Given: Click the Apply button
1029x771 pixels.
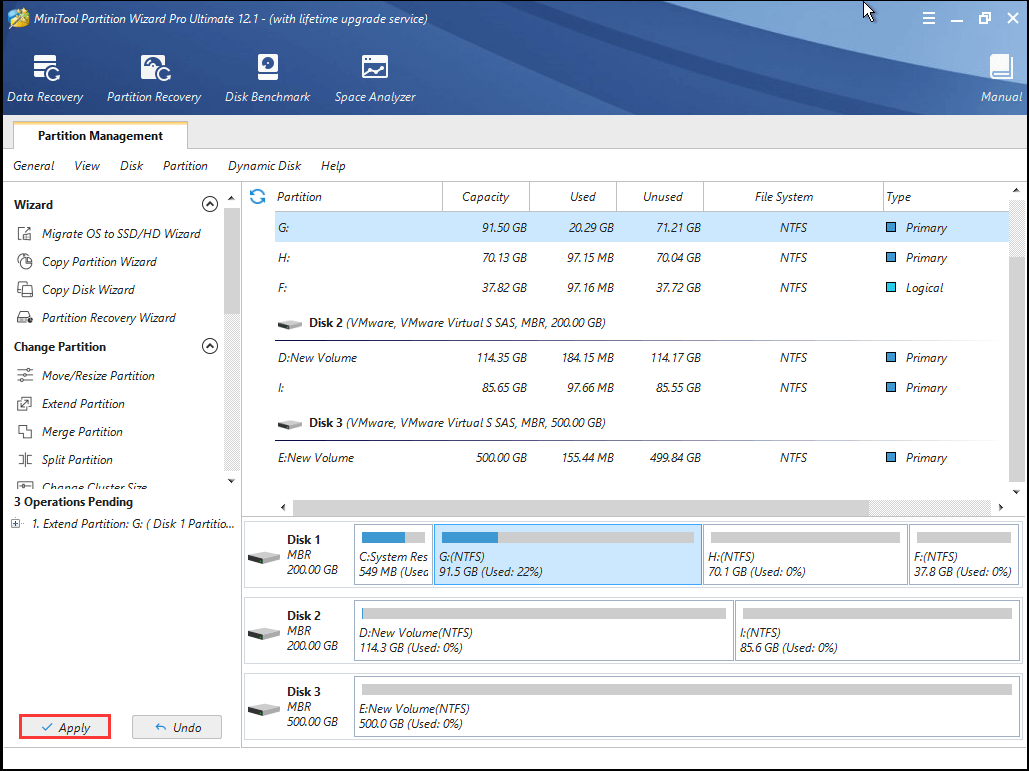Looking at the screenshot, I should (65, 727).
